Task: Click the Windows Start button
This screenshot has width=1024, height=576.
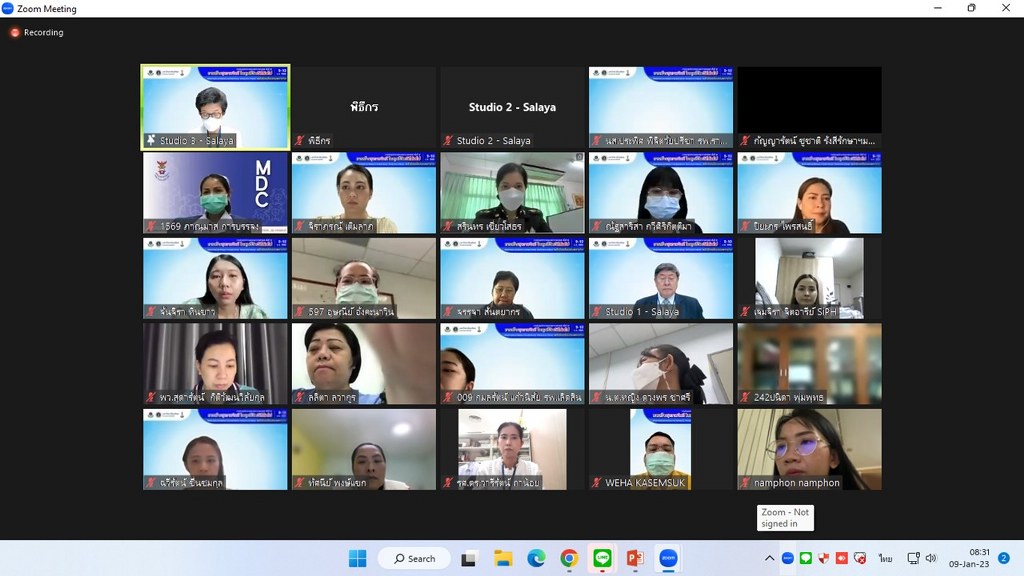Action: (x=356, y=558)
